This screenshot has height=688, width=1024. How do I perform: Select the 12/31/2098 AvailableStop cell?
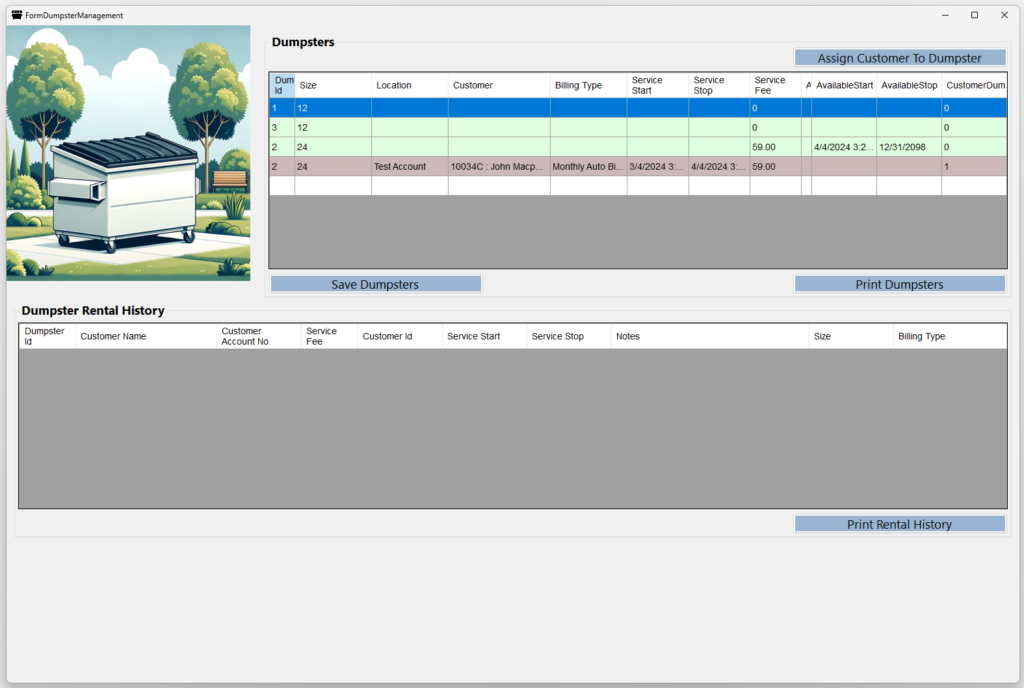point(908,147)
